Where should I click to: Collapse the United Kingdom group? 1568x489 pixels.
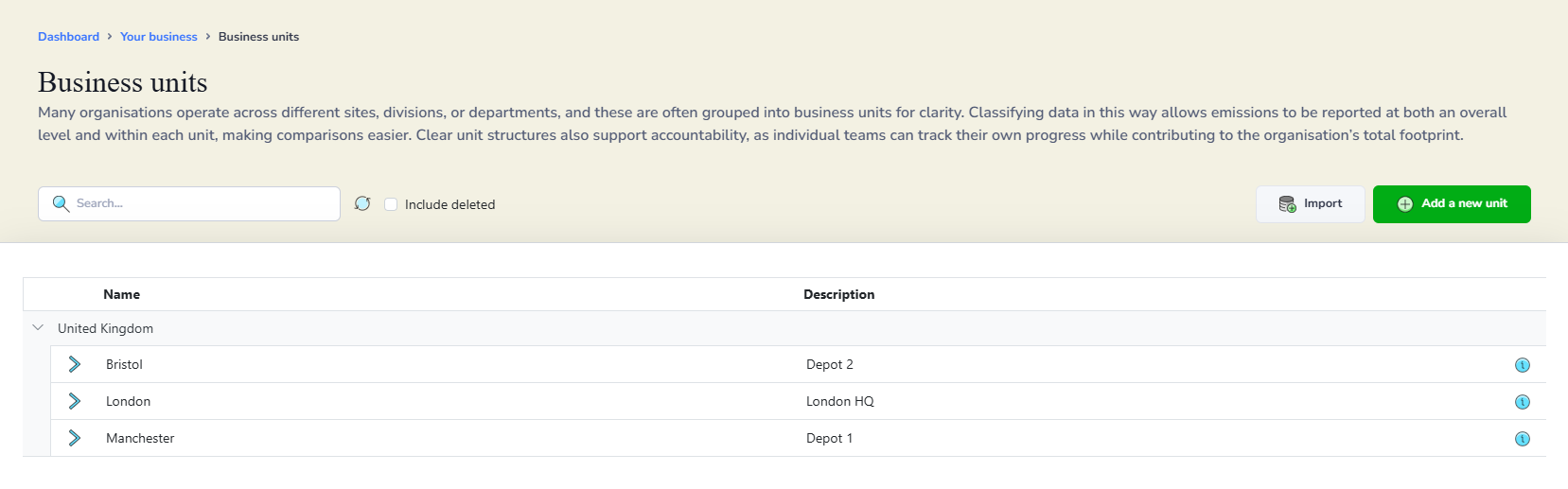pyautogui.click(x=38, y=328)
